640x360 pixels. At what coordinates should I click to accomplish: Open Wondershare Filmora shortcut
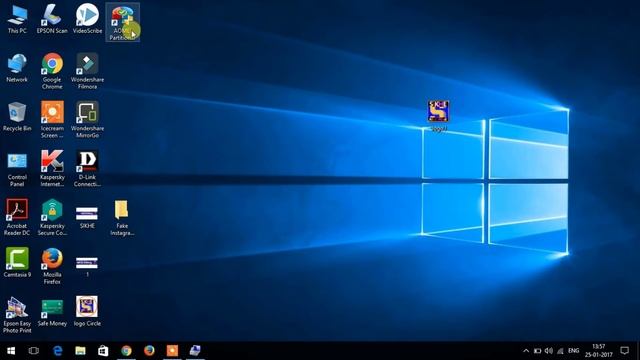pyautogui.click(x=87, y=71)
